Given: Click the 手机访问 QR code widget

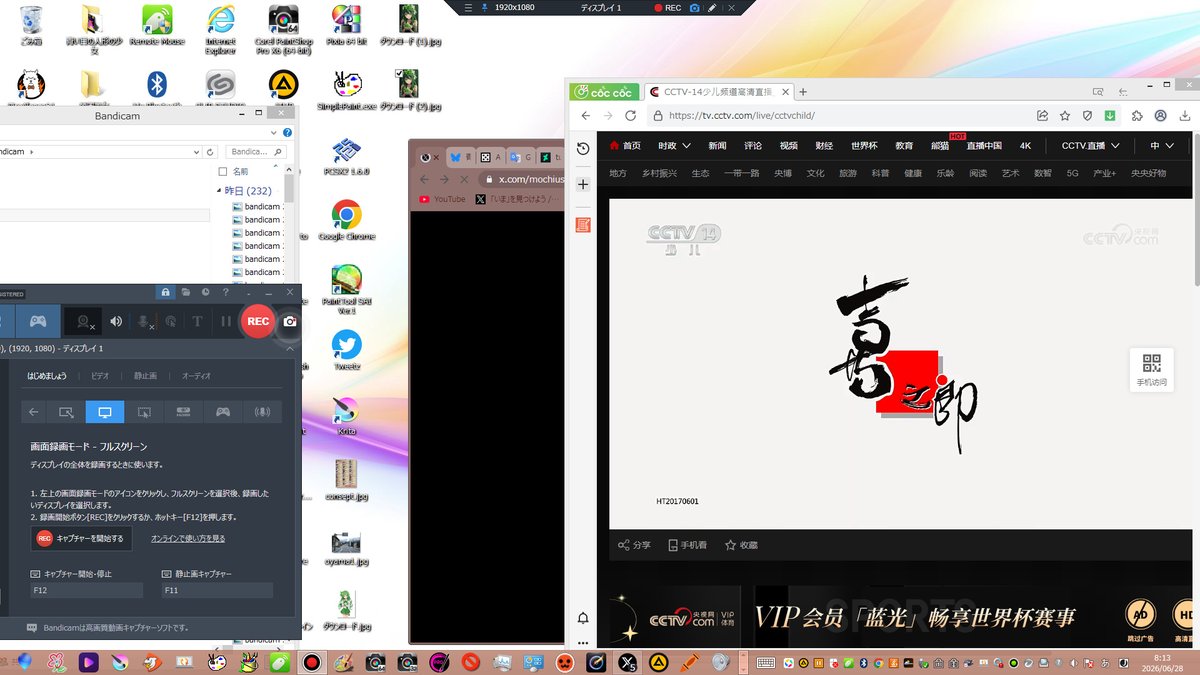Looking at the screenshot, I should click(x=1151, y=370).
